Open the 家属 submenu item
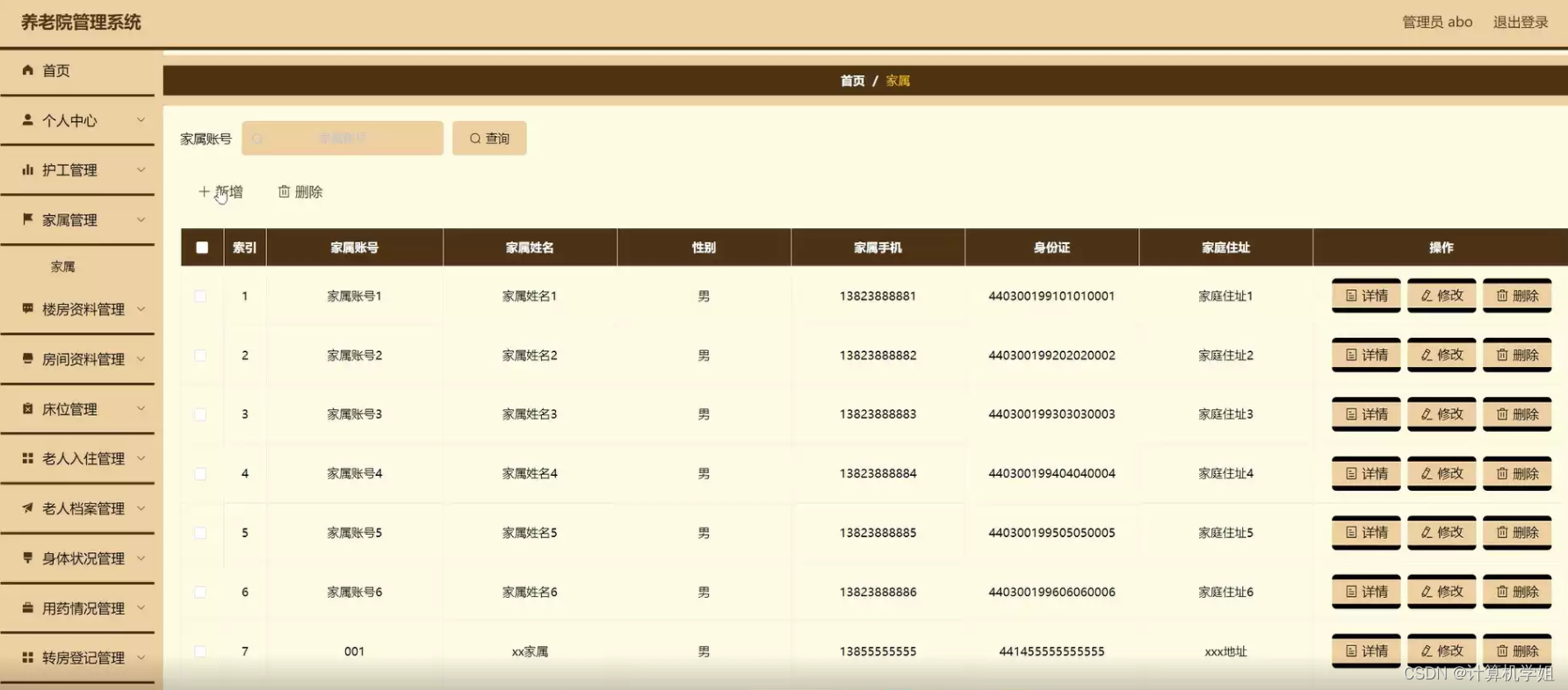The width and height of the screenshot is (1568, 690). coord(62,267)
